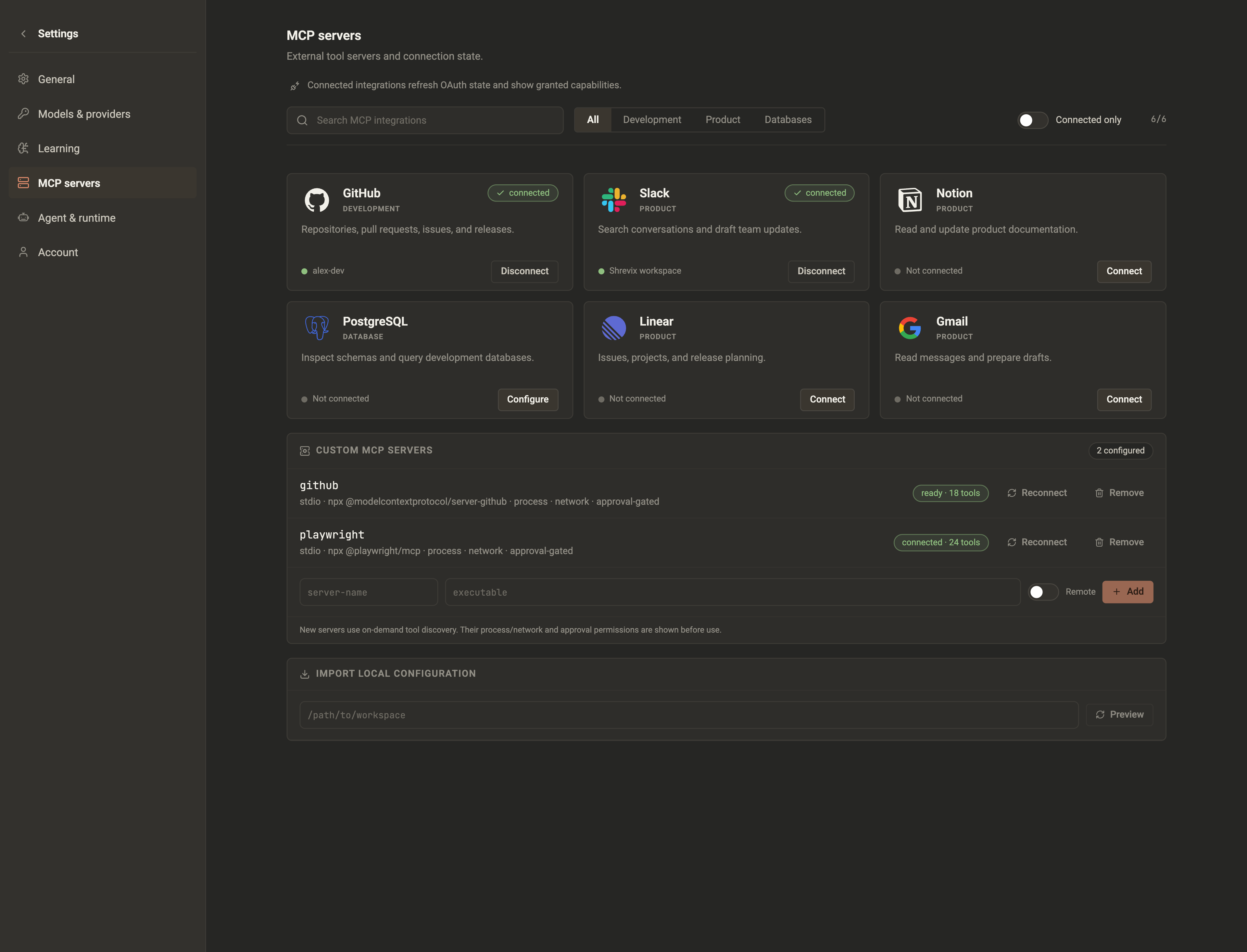Screen dimensions: 1247x952
Task: Click the Slack logo on its card
Action: coord(614,200)
